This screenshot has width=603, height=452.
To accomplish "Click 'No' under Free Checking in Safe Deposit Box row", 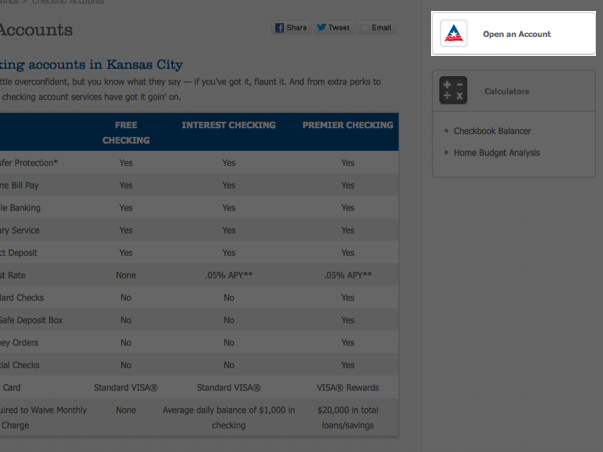I will (x=126, y=320).
